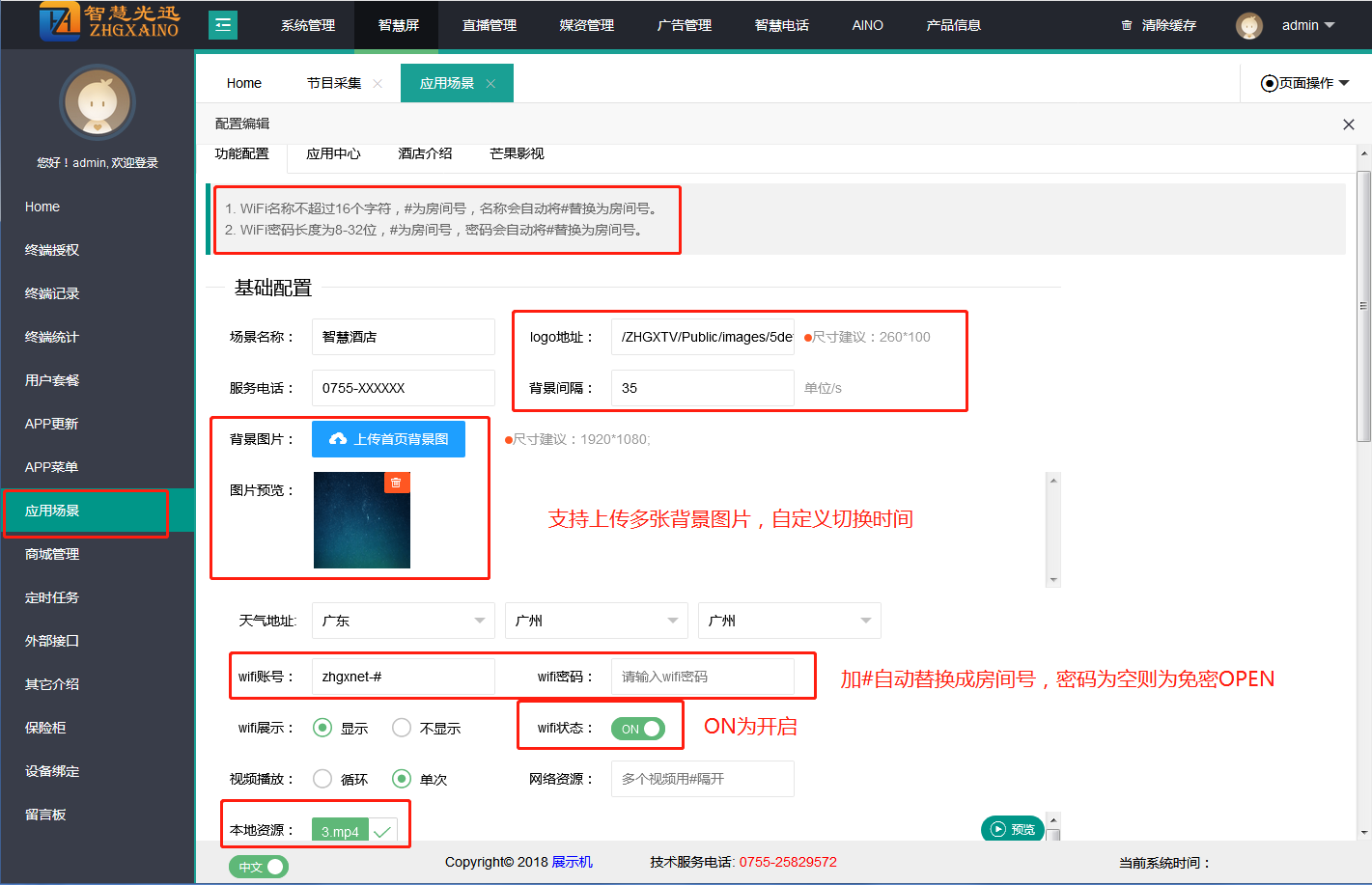Image resolution: width=1372 pixels, height=885 pixels.
Task: Open the 展示机 link in the footer
Action: (x=572, y=862)
